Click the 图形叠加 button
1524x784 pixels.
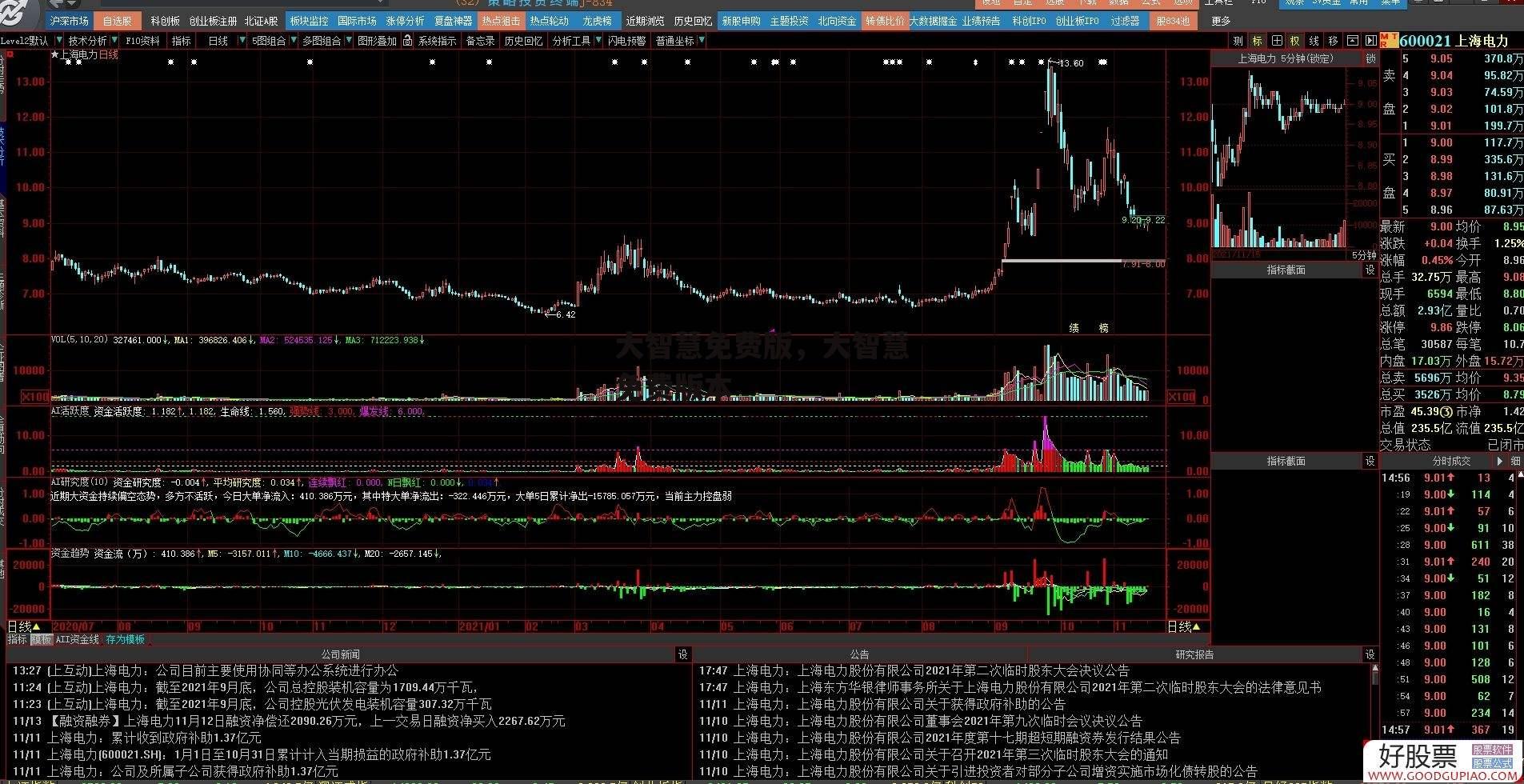[x=377, y=41]
